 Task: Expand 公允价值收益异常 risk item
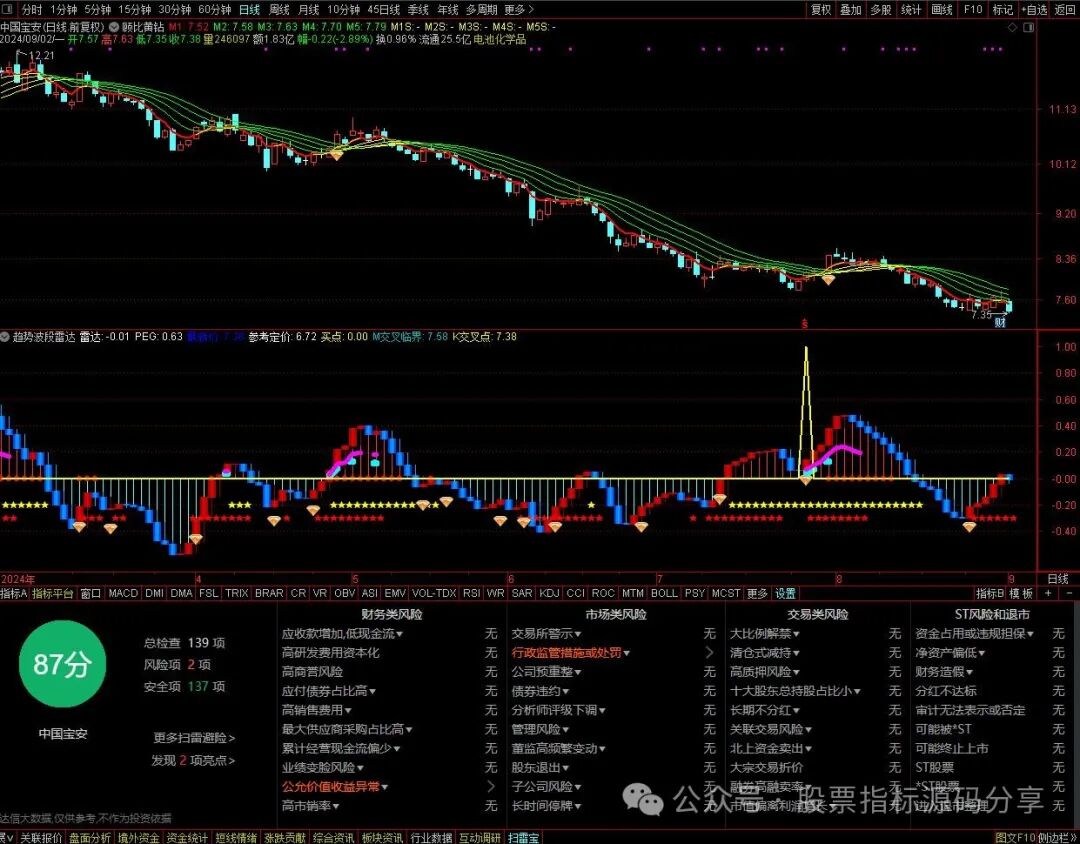[x=335, y=787]
